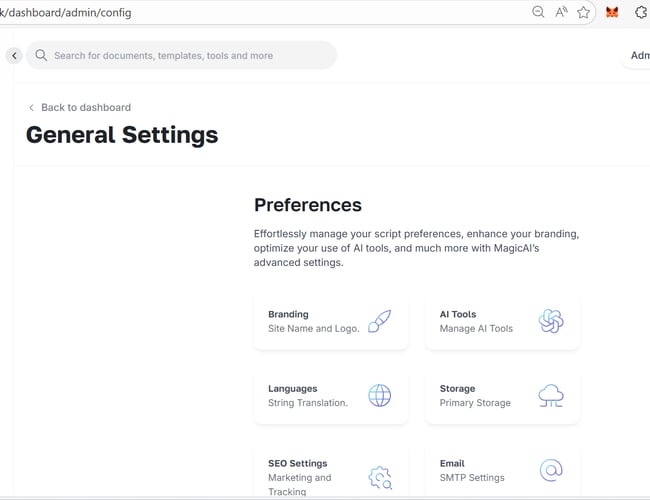Image resolution: width=650 pixels, height=500 pixels.
Task: Click the browser zoom magnifier icon
Action: click(x=538, y=13)
